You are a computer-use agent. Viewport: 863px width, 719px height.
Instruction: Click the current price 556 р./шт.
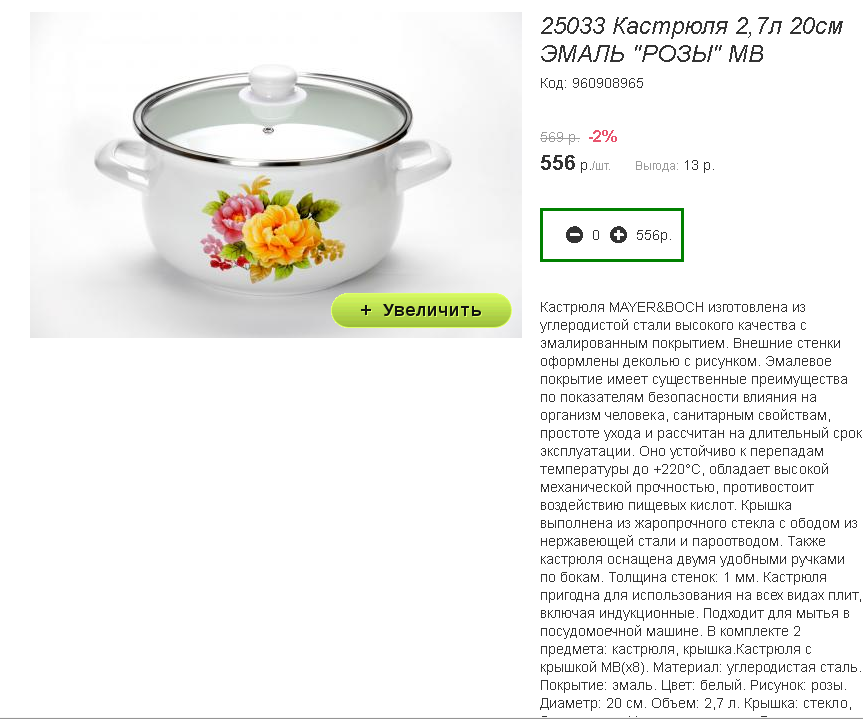[x=575, y=164]
